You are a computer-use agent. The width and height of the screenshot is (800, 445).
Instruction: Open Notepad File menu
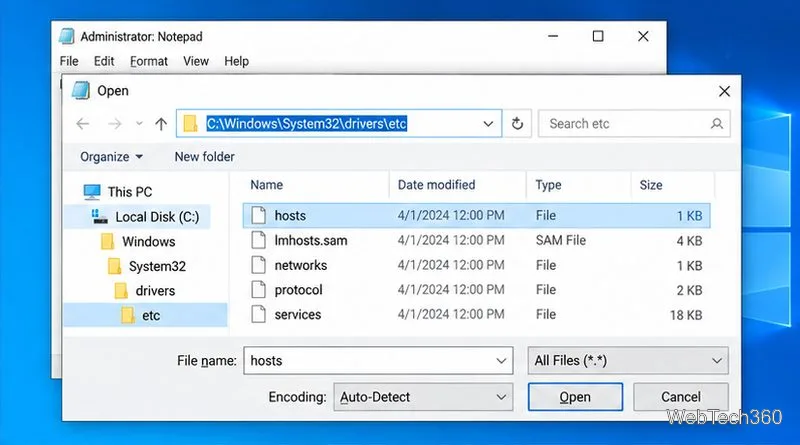pos(69,61)
